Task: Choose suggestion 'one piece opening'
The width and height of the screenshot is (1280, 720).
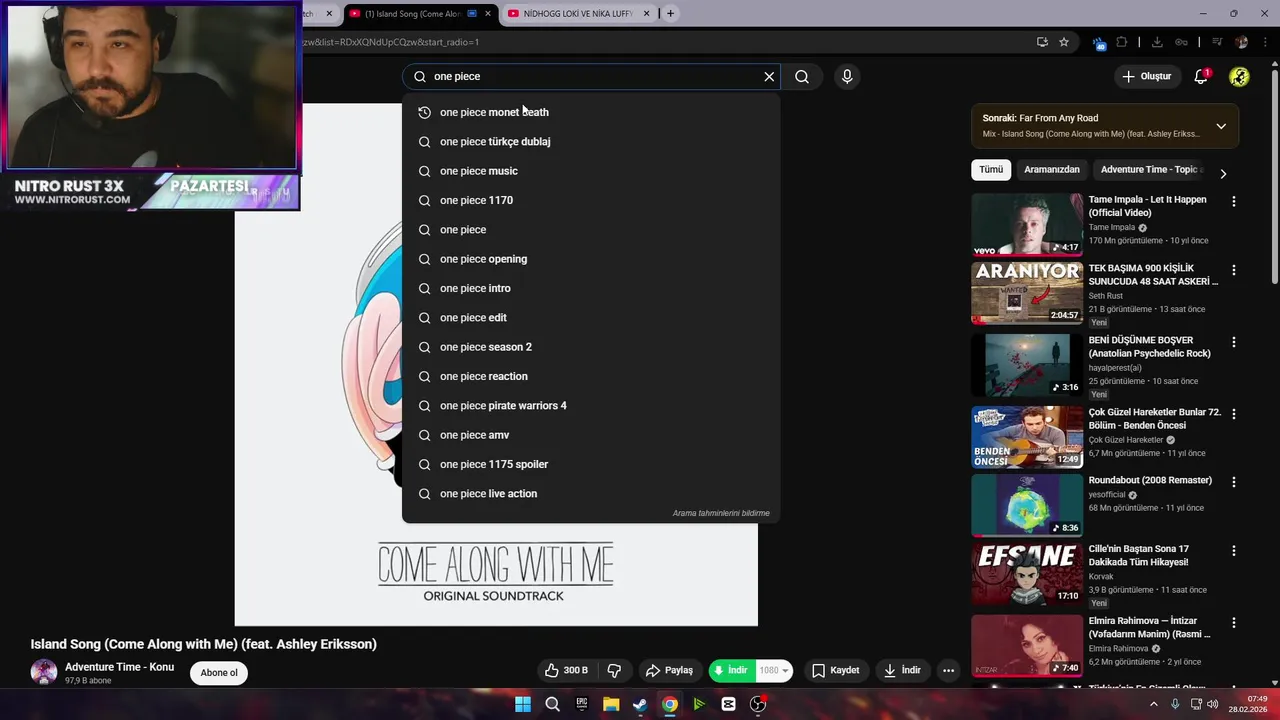Action: (x=591, y=259)
